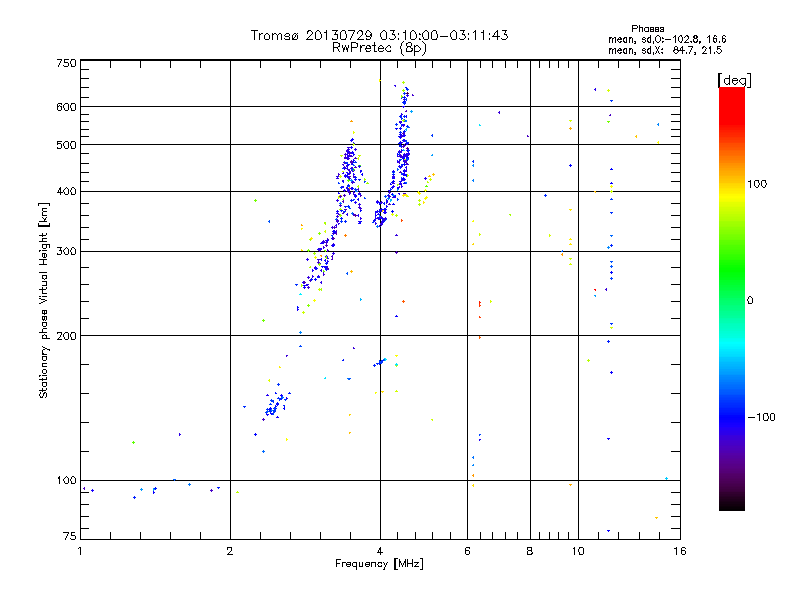Click the plot title 'Tromsø 20130729 03:10:00-03:11:43'

point(379,35)
